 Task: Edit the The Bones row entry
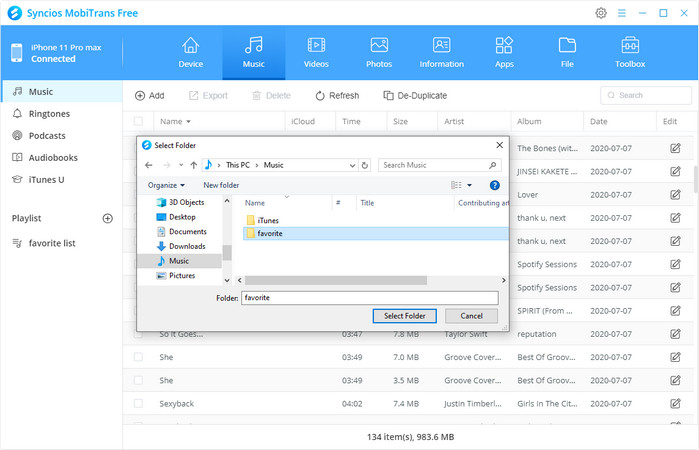tap(675, 148)
